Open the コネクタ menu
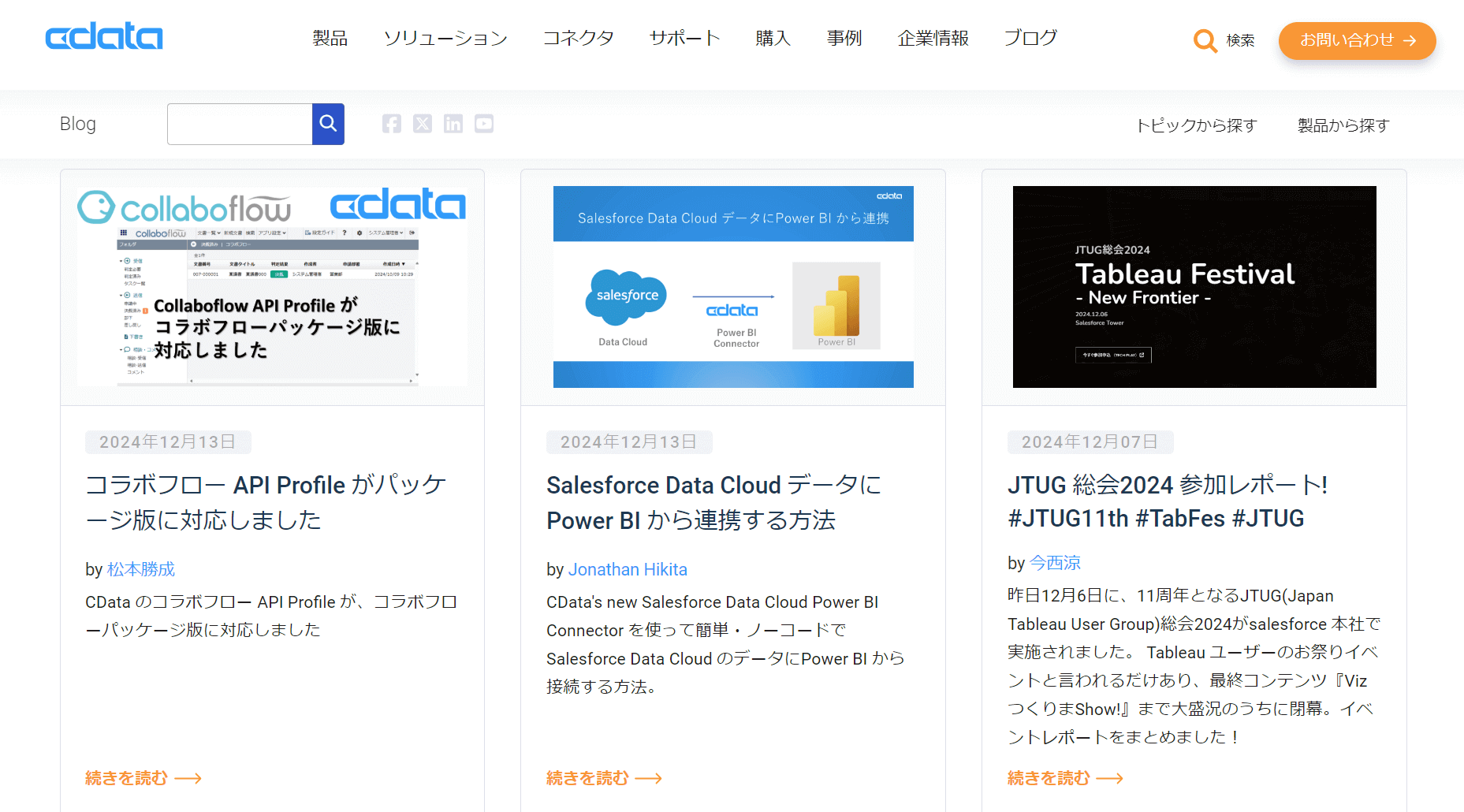The width and height of the screenshot is (1464, 812). click(x=579, y=38)
